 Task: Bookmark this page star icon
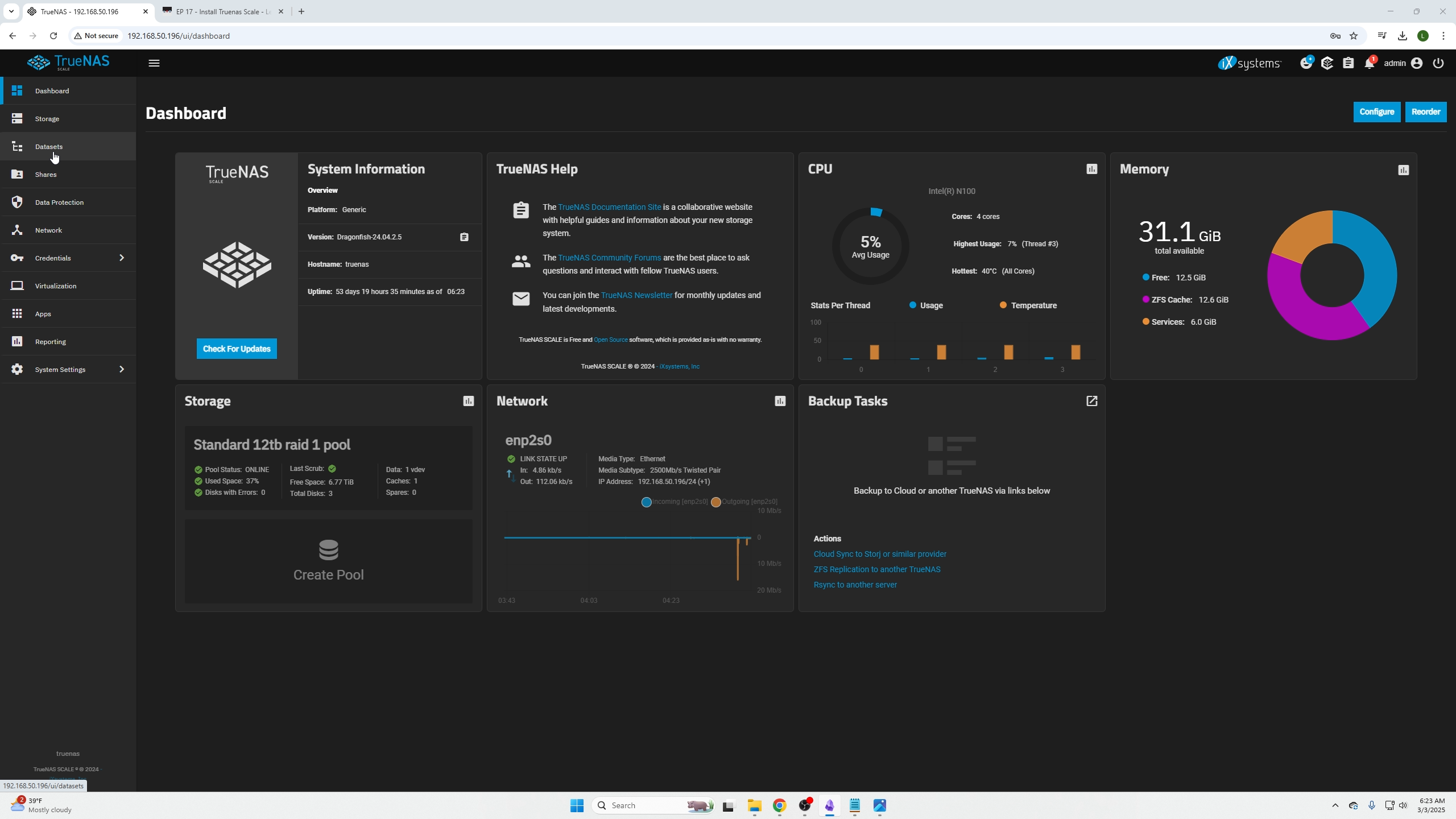[x=1354, y=36]
